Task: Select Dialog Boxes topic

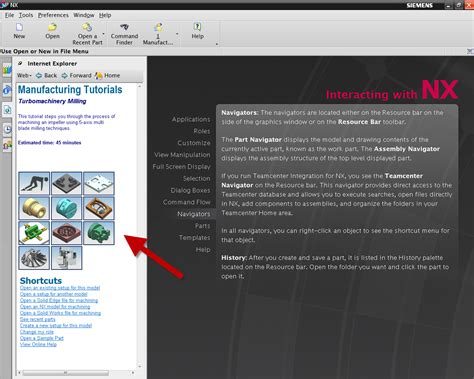Action: (190, 190)
